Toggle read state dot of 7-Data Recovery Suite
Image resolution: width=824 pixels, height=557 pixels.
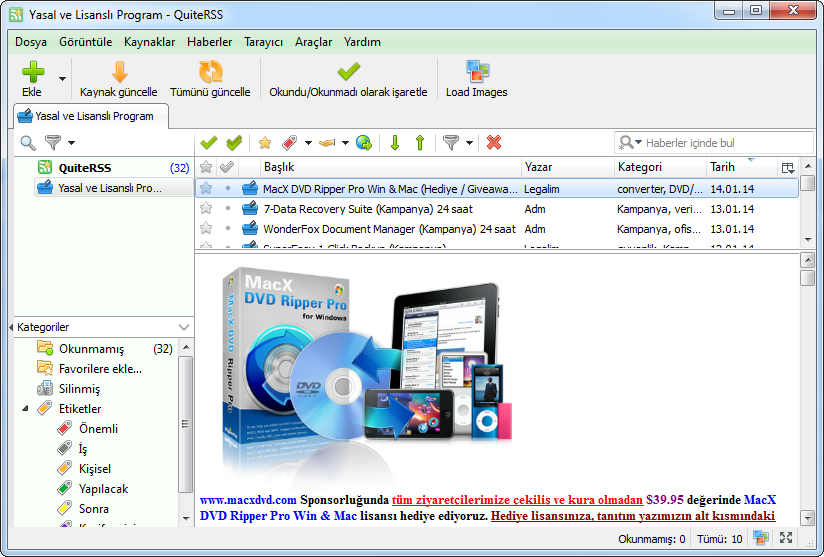228,209
